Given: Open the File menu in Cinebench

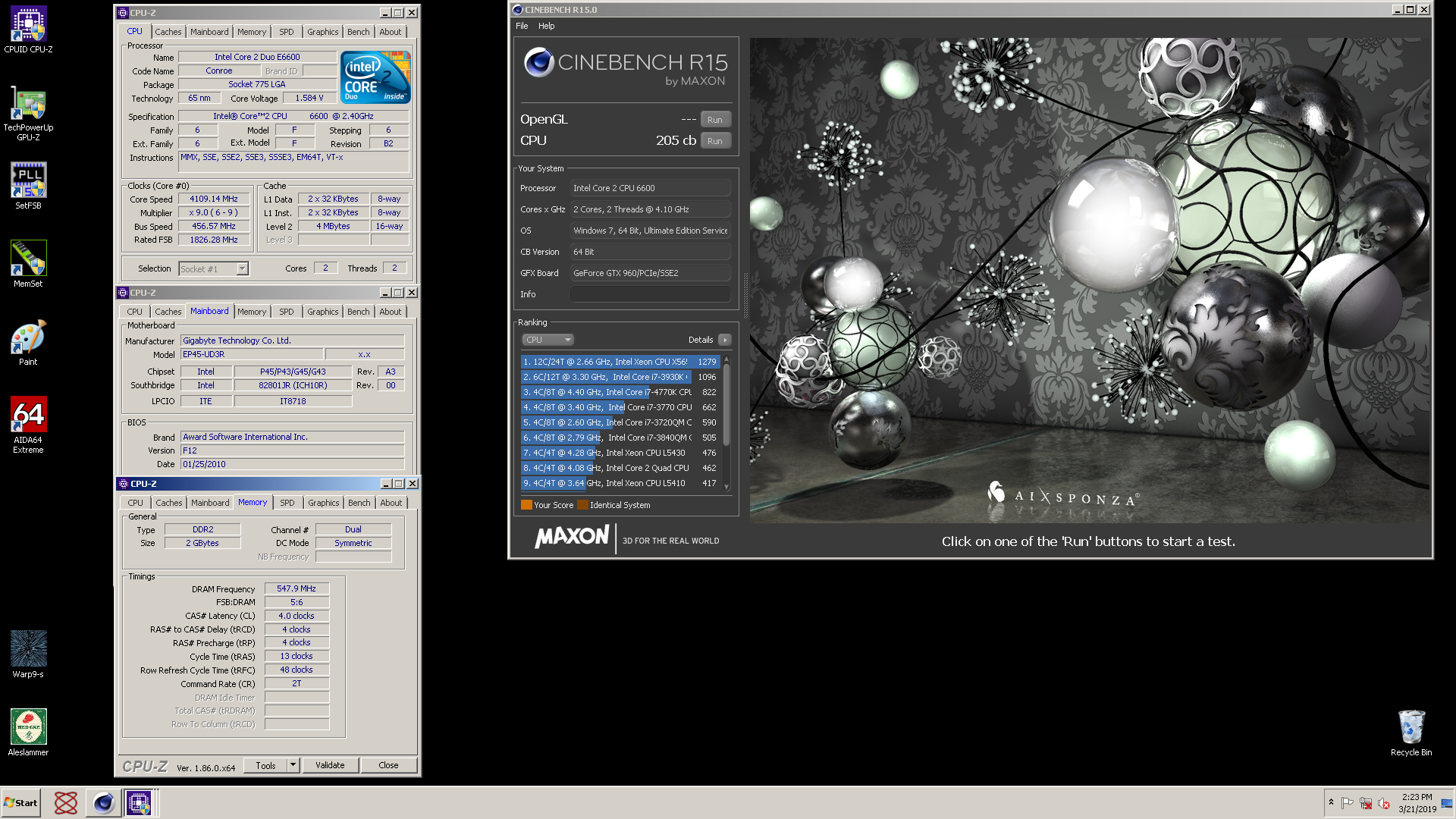Looking at the screenshot, I should [x=522, y=26].
